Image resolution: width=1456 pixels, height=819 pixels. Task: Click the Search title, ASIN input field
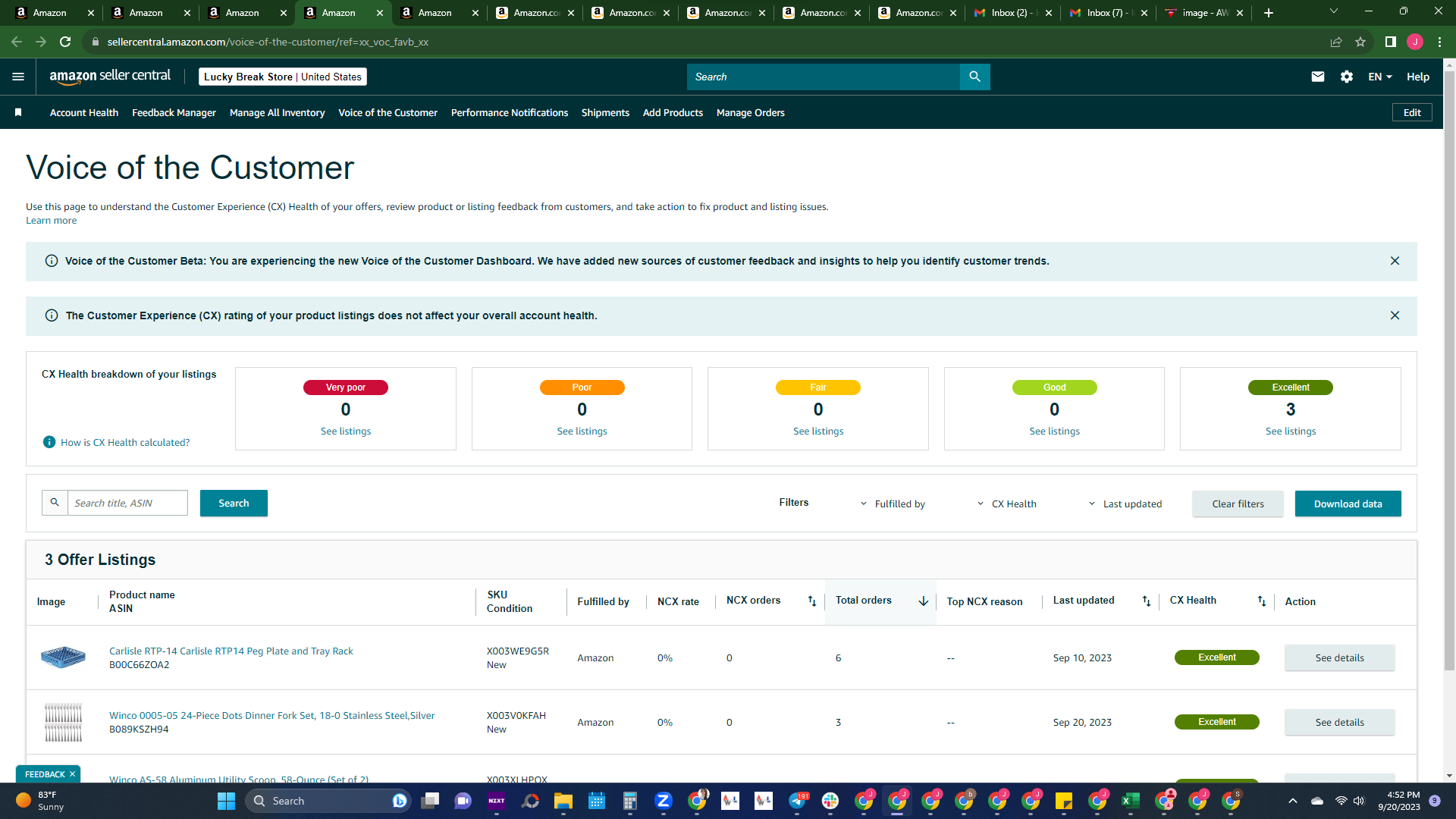click(127, 503)
